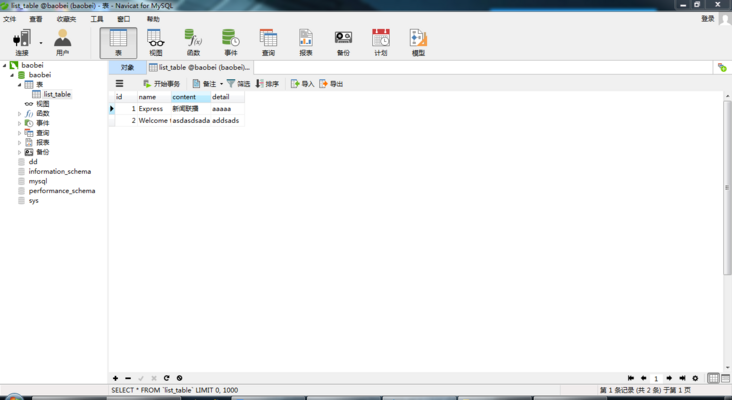Screen dimensions: 732x400
Task: Click the detail column header
Action: pos(227,97)
